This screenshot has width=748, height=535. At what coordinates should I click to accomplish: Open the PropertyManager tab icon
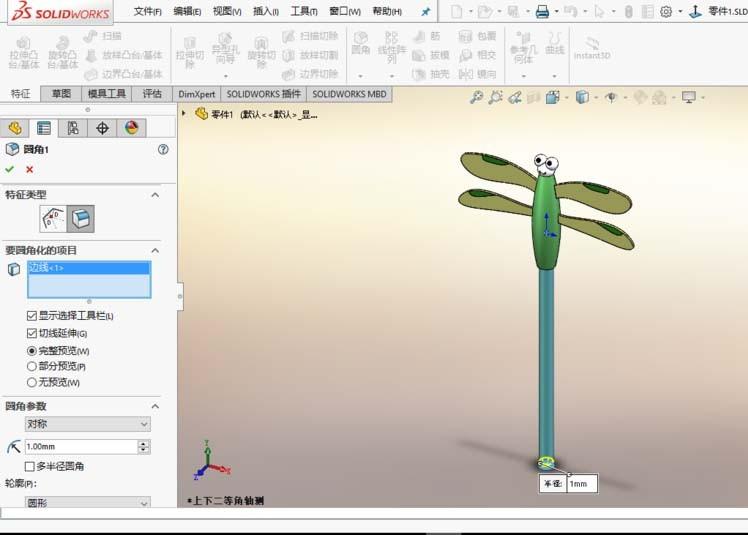tap(44, 128)
